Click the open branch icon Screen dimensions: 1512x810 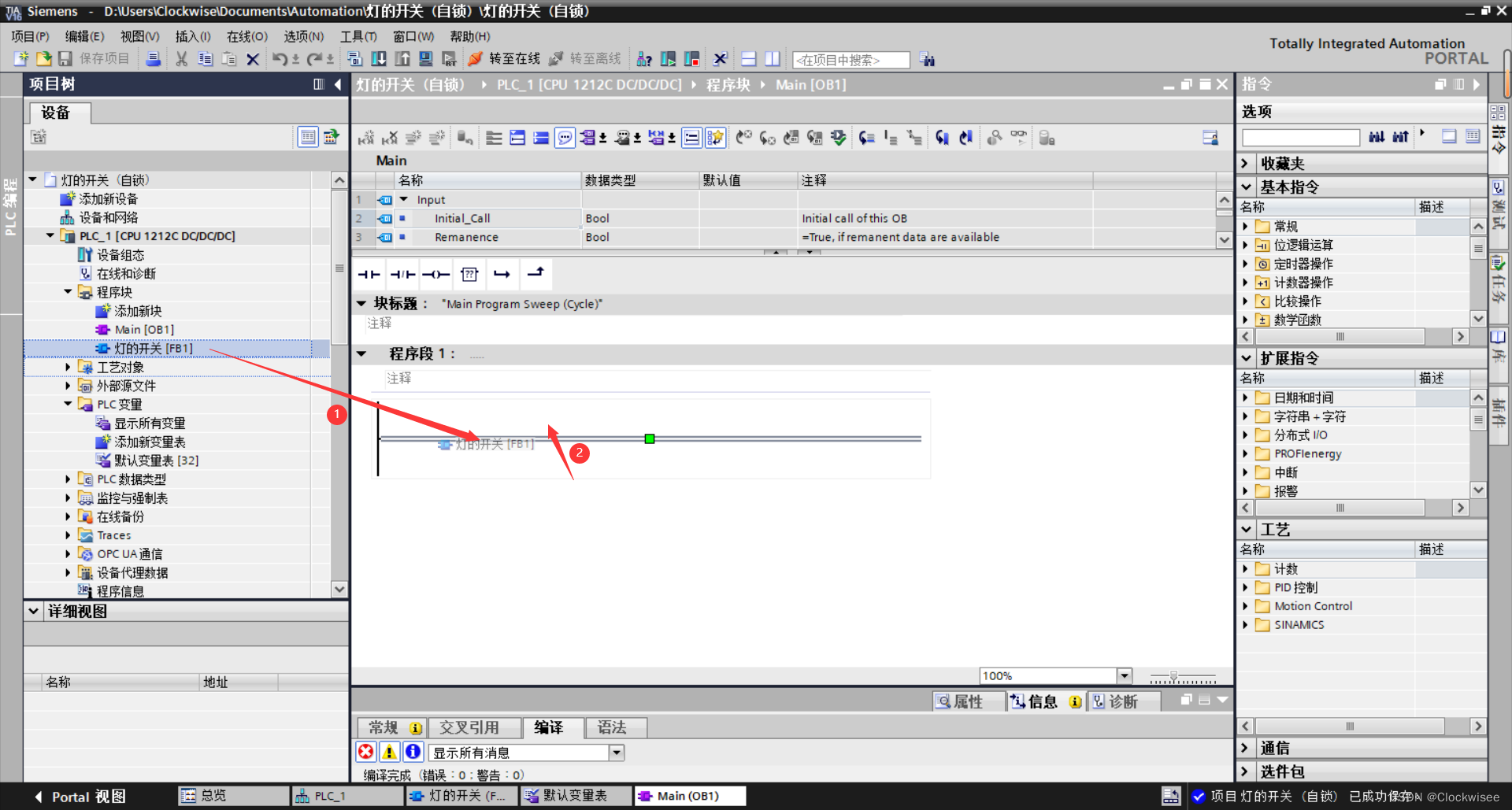pos(502,274)
